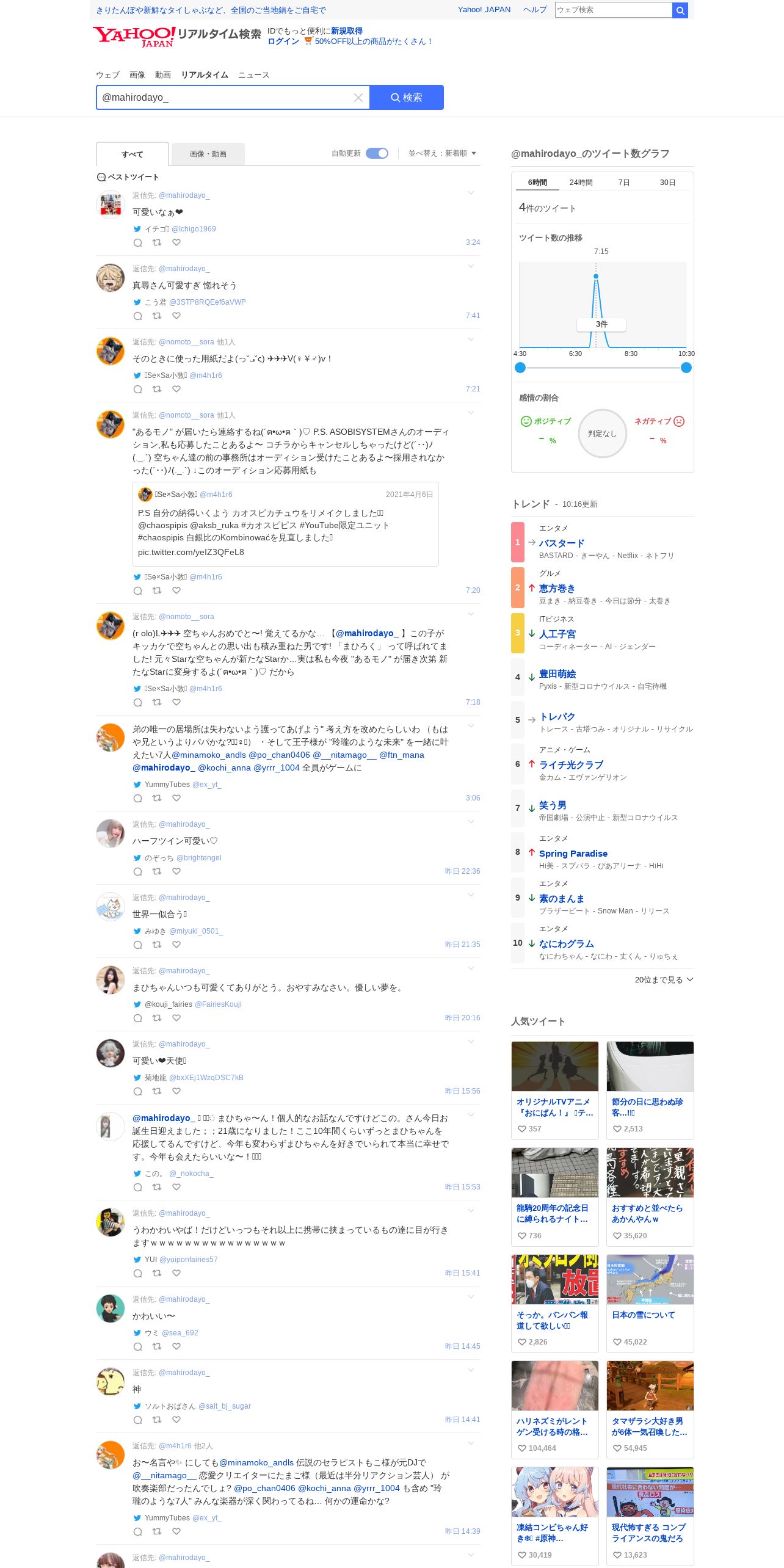The width and height of the screenshot is (784, 1568).
Task: Open the バスタード trend
Action: tap(562, 543)
